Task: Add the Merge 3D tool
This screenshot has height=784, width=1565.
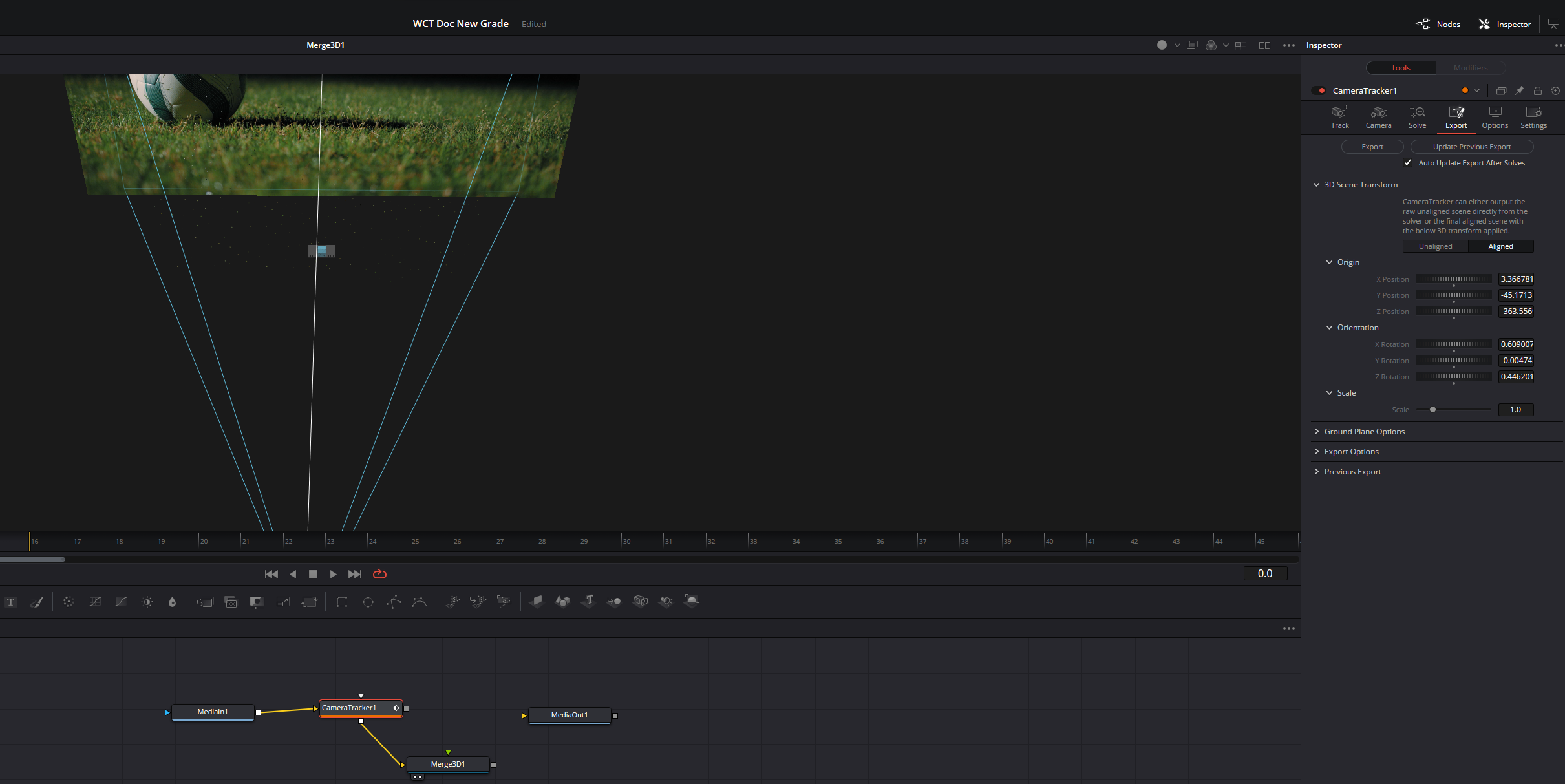Action: click(x=614, y=602)
